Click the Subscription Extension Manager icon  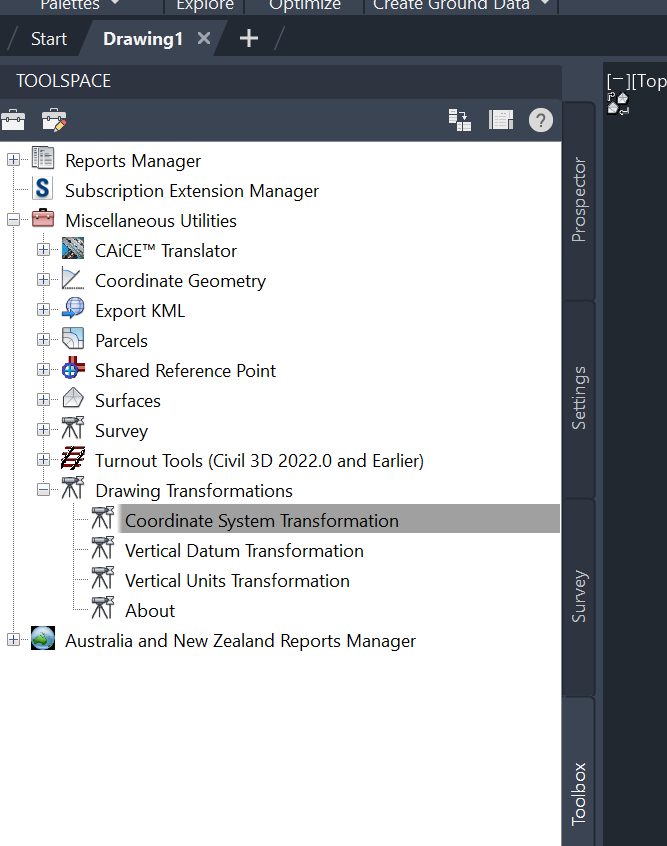43,189
